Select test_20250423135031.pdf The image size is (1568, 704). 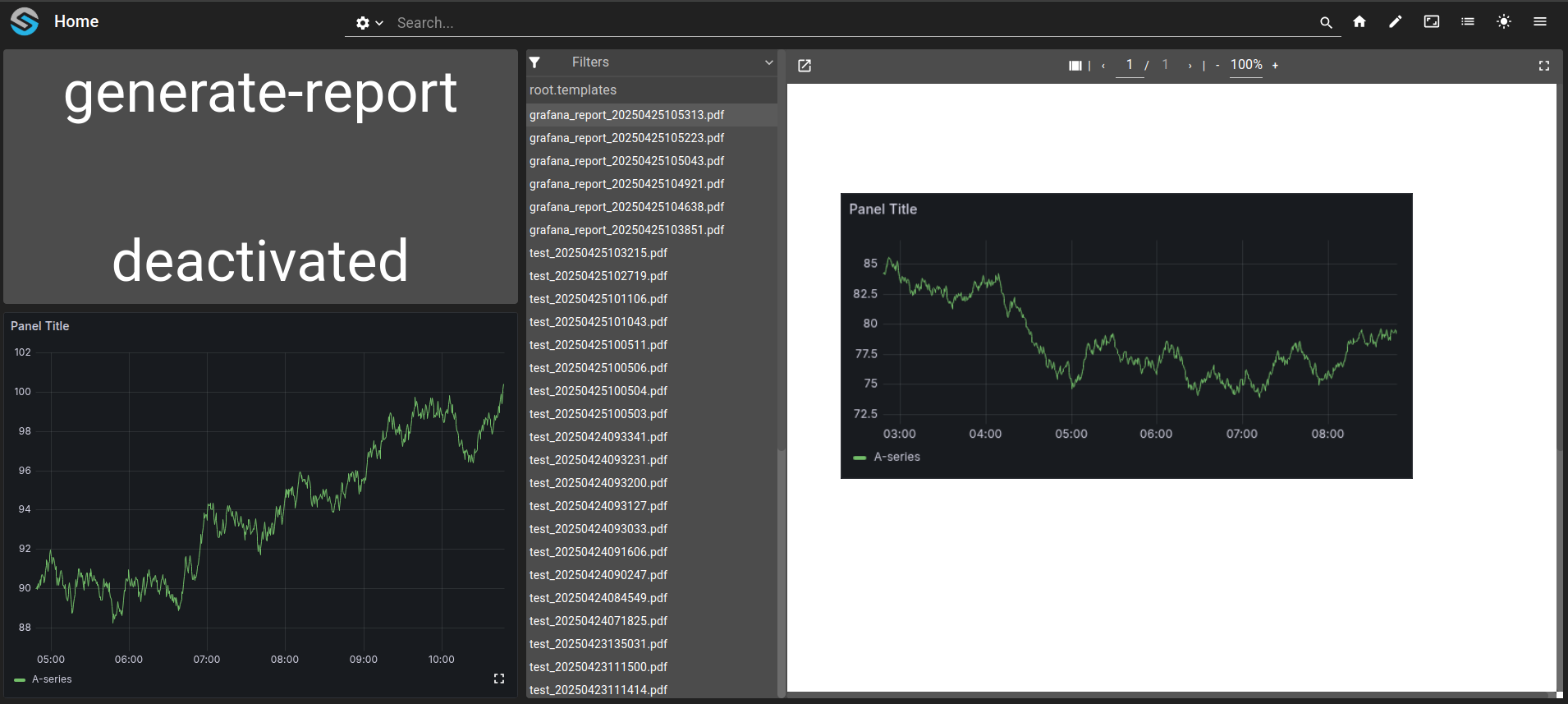coord(652,644)
